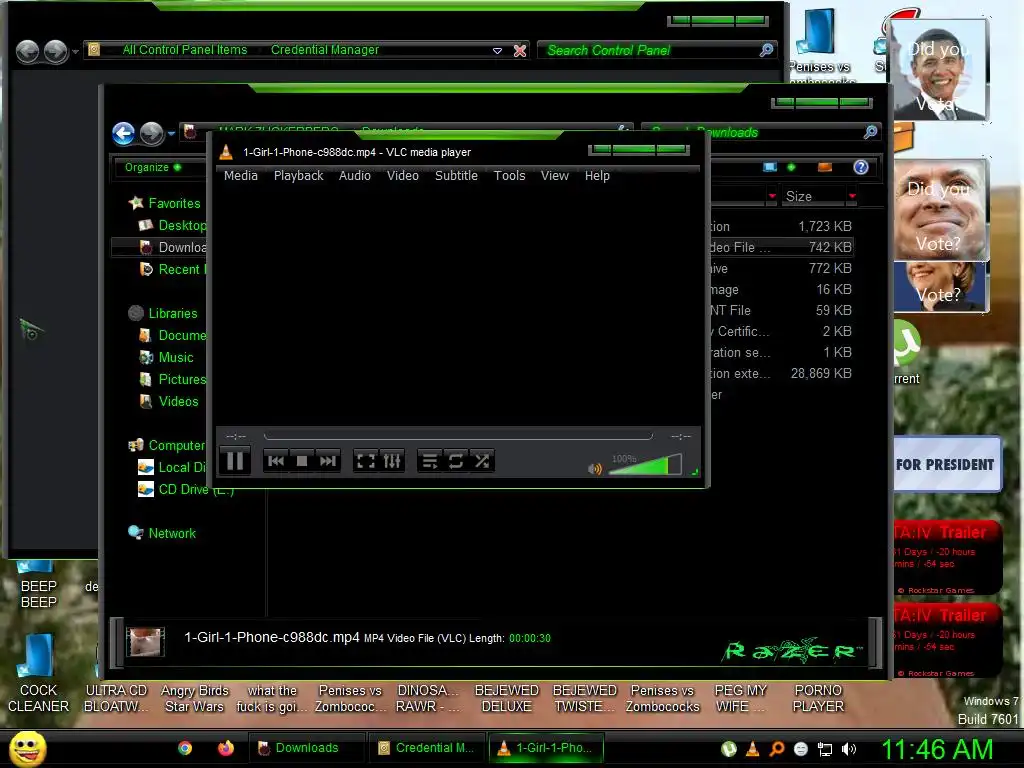
Task: Click the VLC cone tray icon
Action: (x=752, y=749)
